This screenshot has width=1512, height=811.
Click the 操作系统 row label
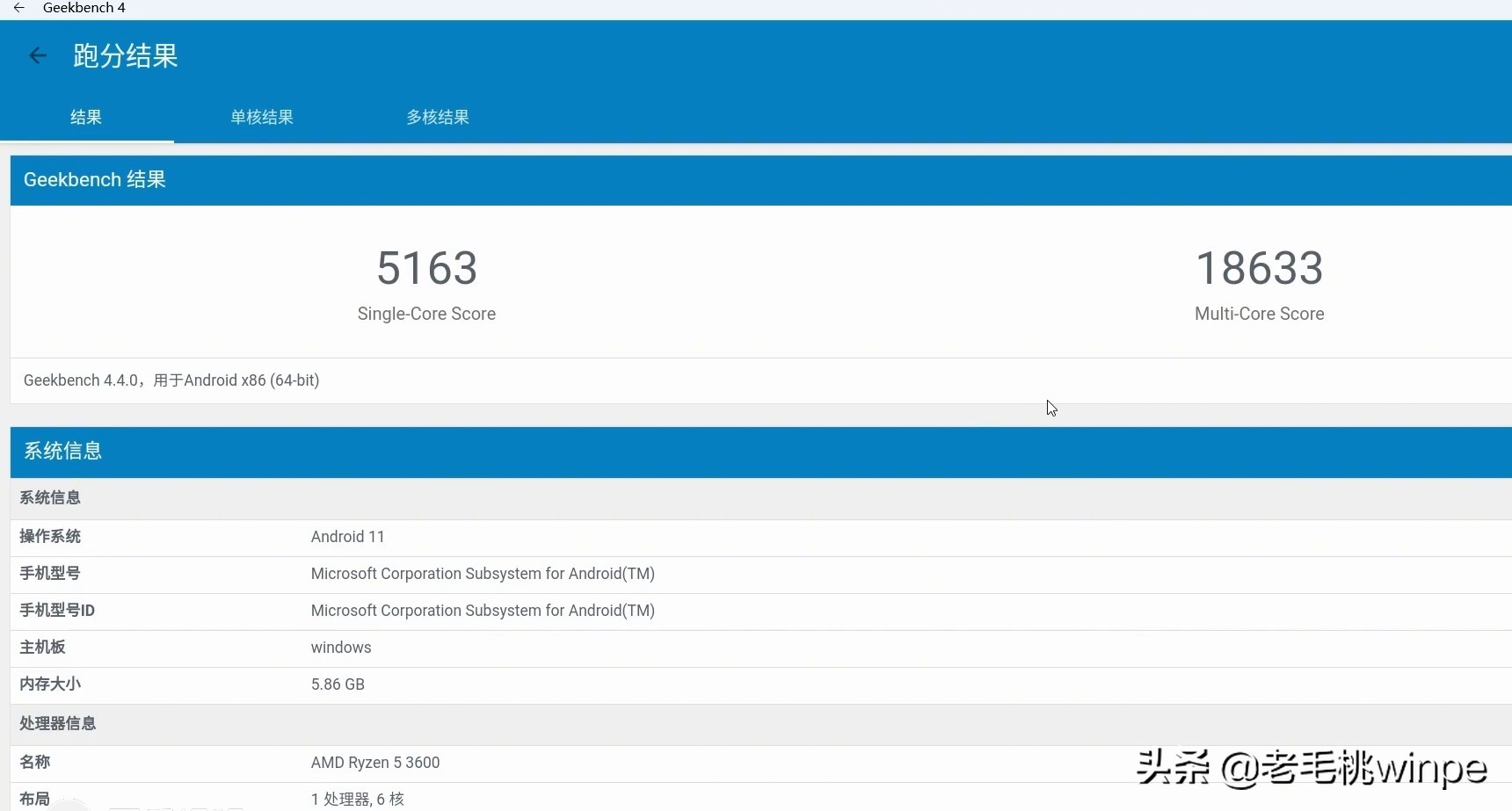pyautogui.click(x=50, y=537)
